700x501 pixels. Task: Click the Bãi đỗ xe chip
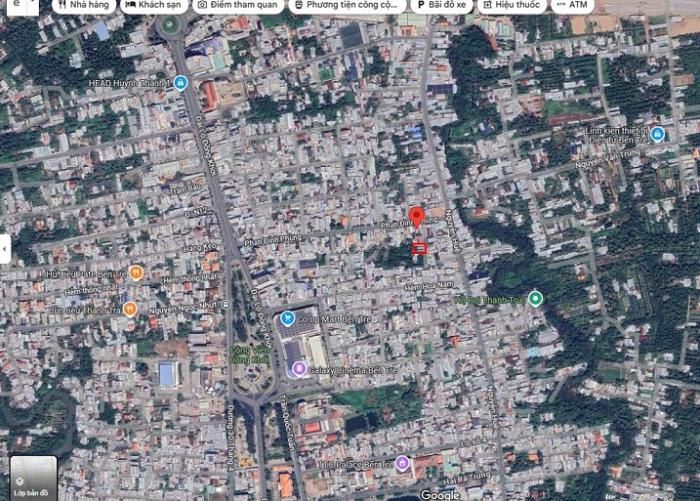(x=440, y=5)
